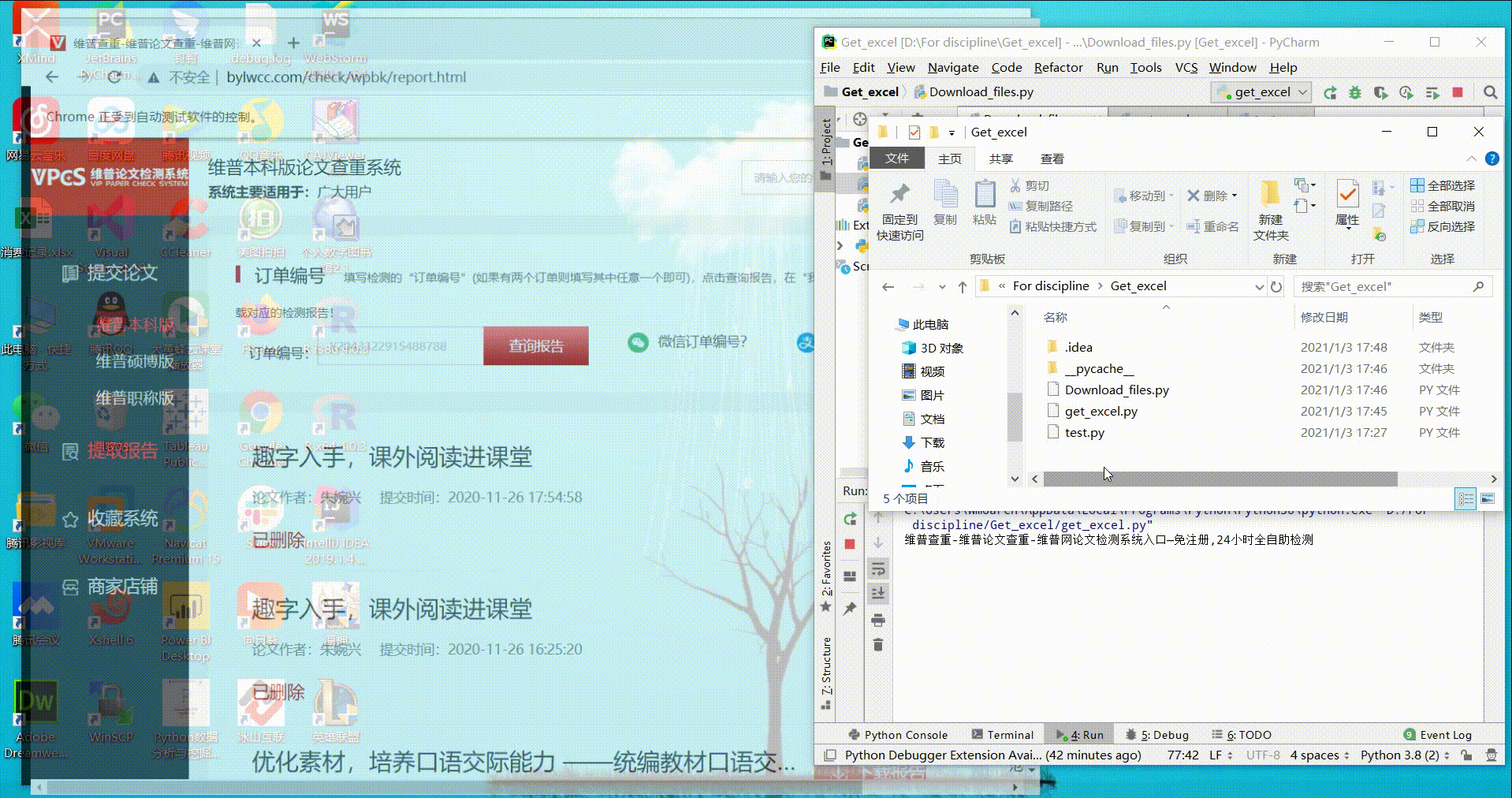This screenshot has height=798, width=1512.
Task: Click 查询报告 button in Chrome page
Action: pyautogui.click(x=536, y=346)
